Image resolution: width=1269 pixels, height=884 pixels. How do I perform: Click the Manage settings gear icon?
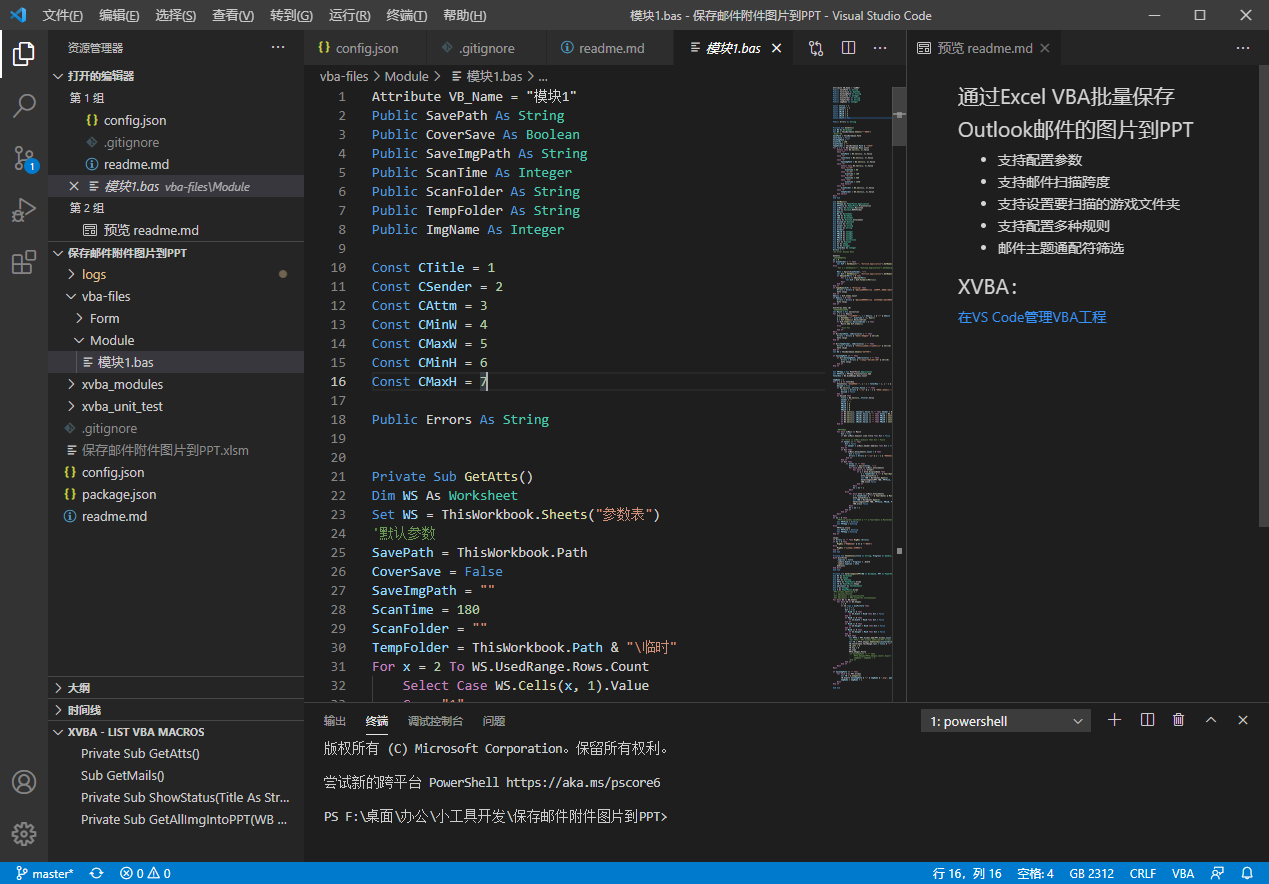24,833
